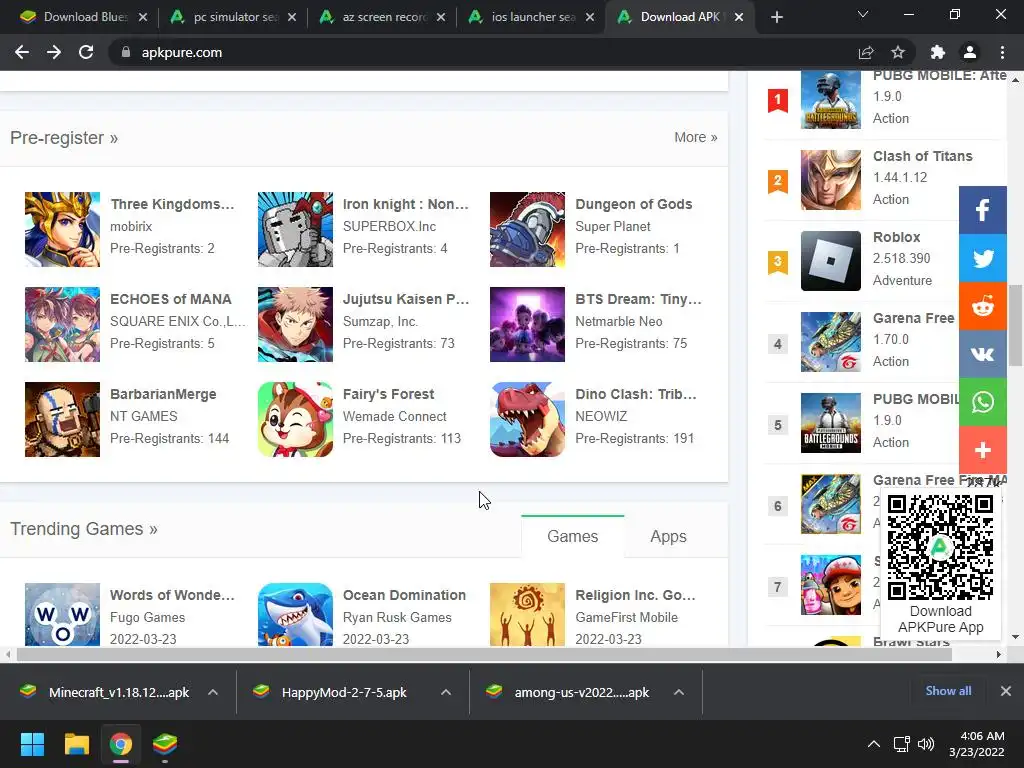The width and height of the screenshot is (1024, 768).
Task: Click the APKPure QR code
Action: 940,547
